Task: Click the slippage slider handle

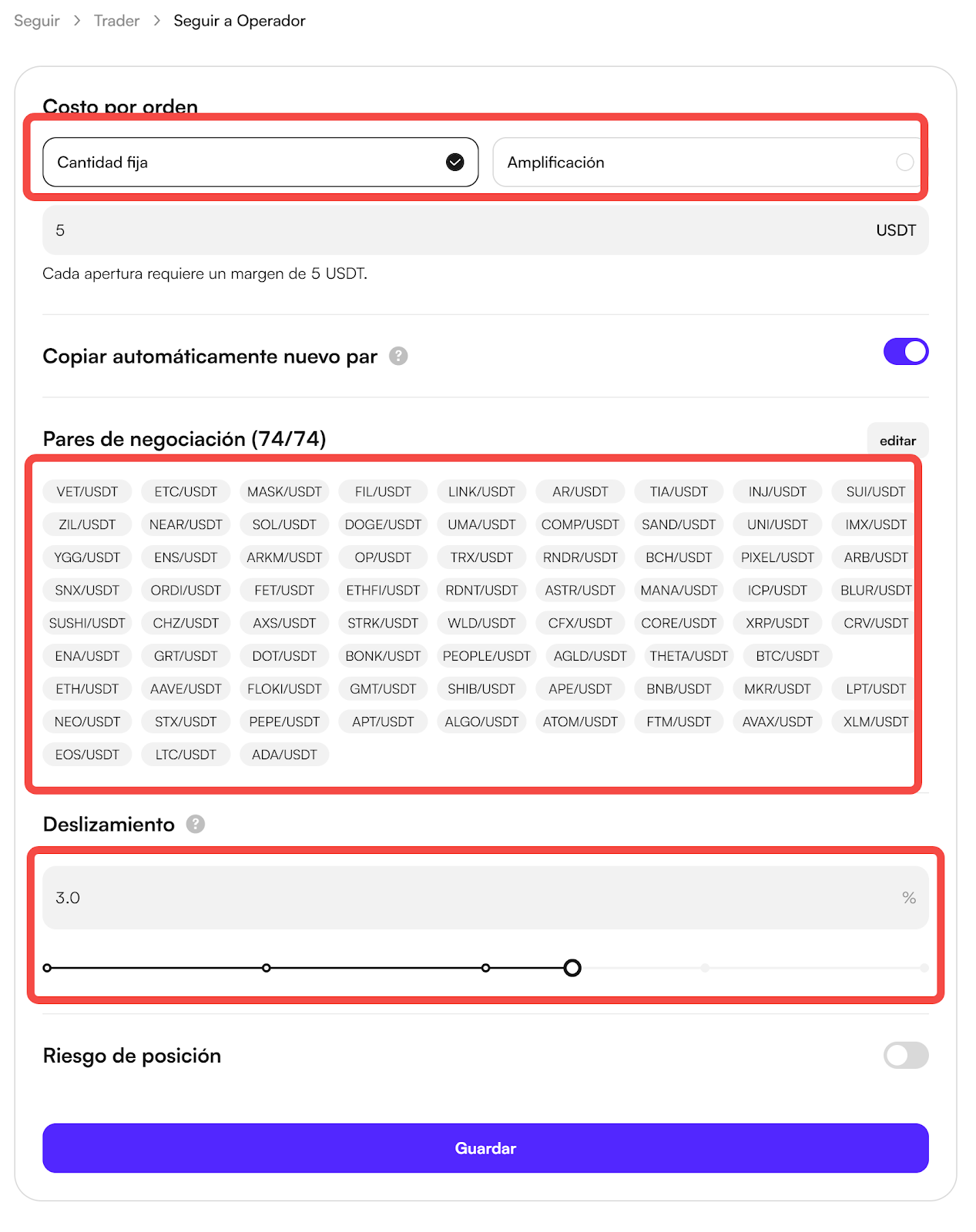Action: [x=572, y=968]
